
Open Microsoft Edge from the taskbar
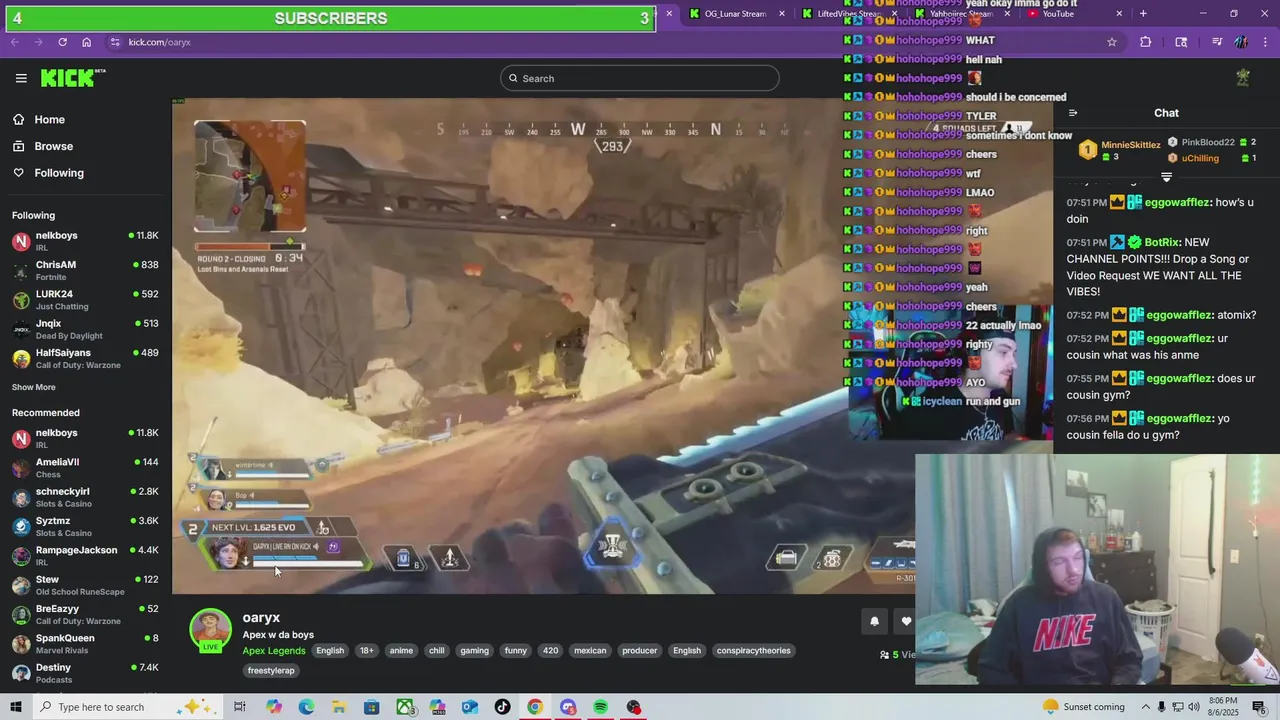point(306,707)
